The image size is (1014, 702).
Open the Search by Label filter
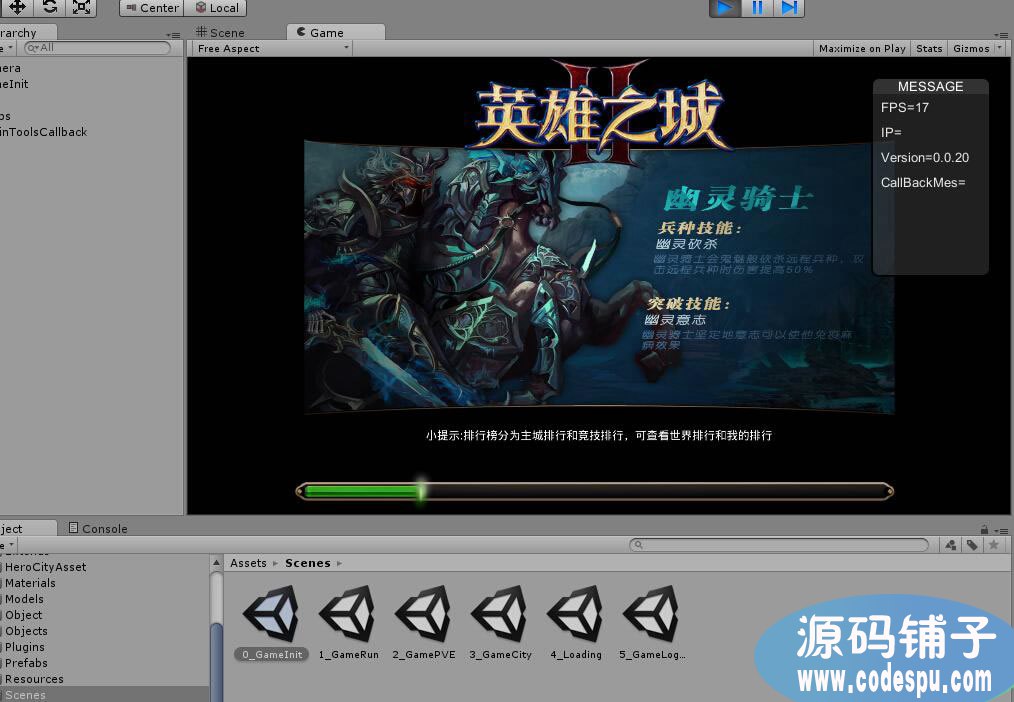tap(972, 545)
